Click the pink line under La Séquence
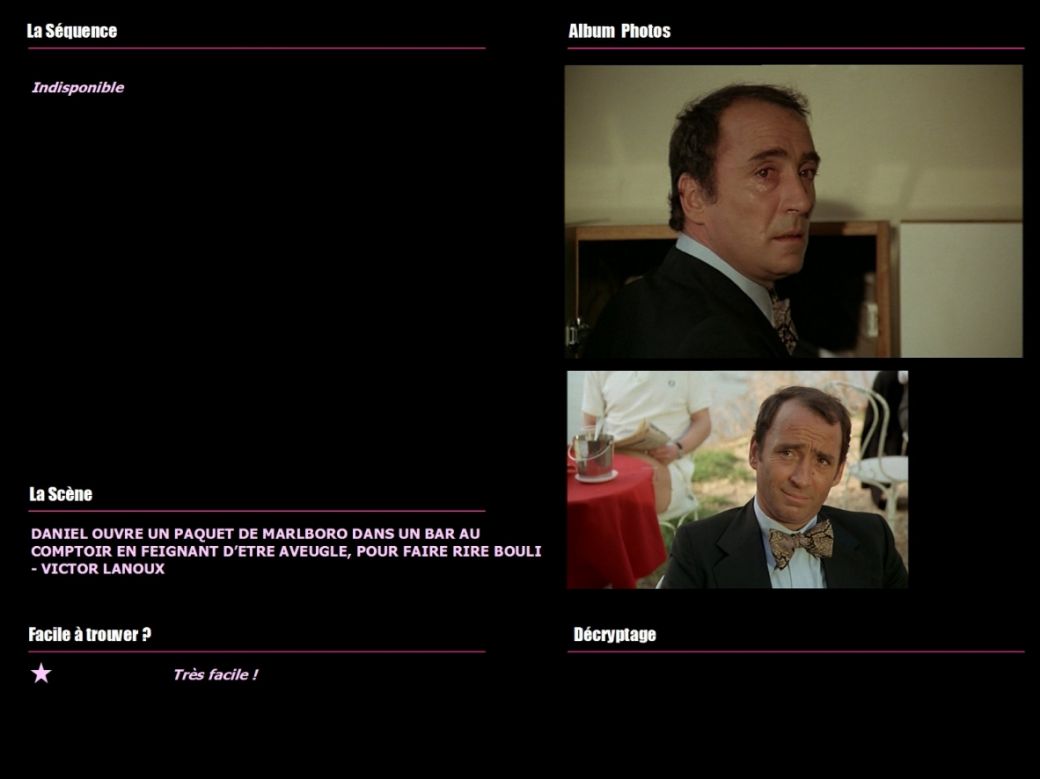The width and height of the screenshot is (1040, 779). (257, 48)
